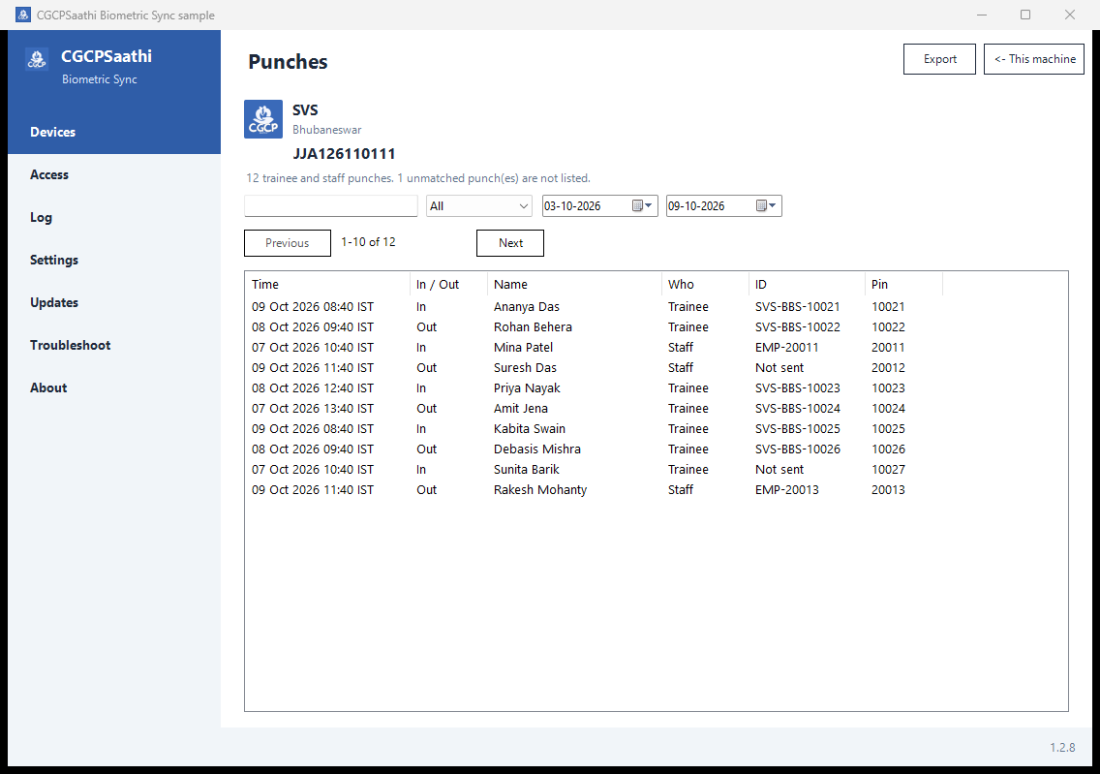Click the Export button
1100x774 pixels.
click(x=939, y=59)
